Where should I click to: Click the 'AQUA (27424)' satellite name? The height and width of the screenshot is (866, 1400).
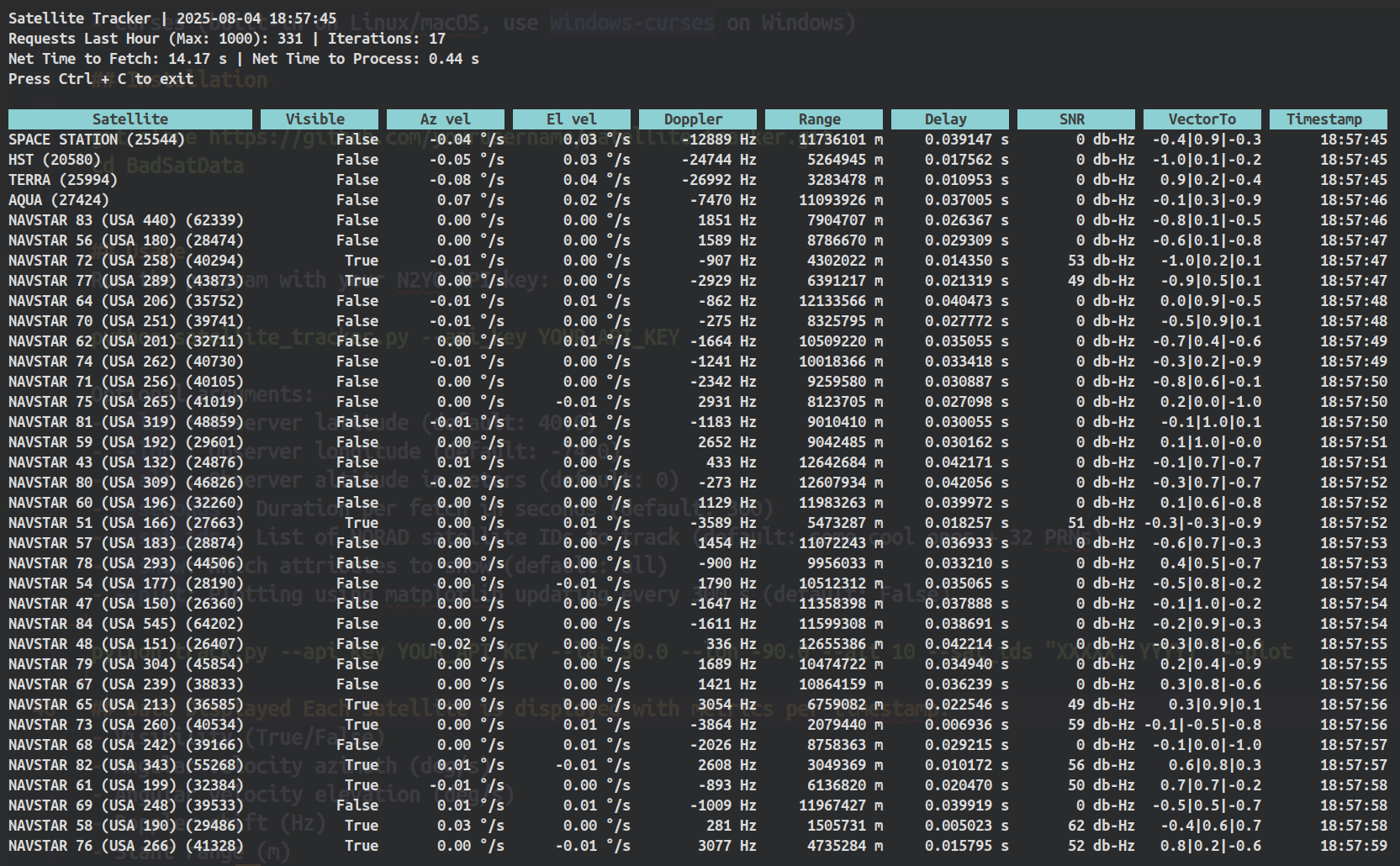(x=59, y=200)
